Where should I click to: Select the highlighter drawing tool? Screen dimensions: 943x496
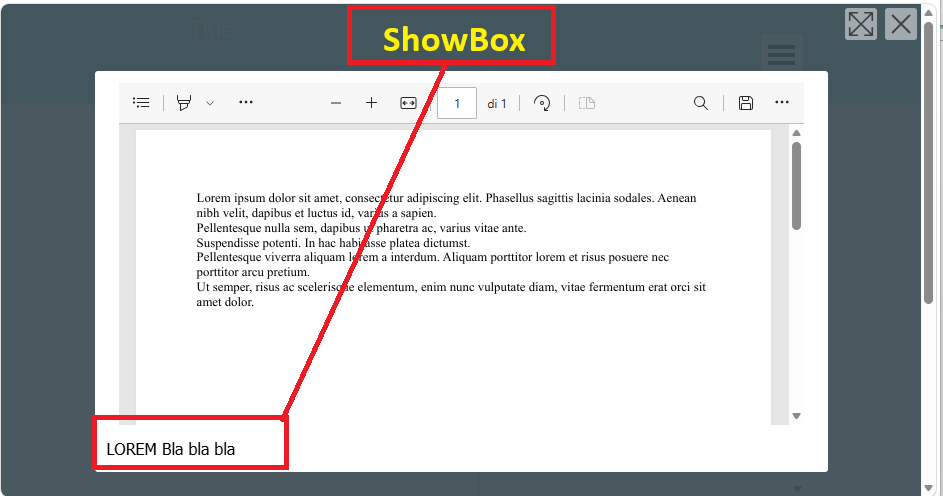(184, 103)
